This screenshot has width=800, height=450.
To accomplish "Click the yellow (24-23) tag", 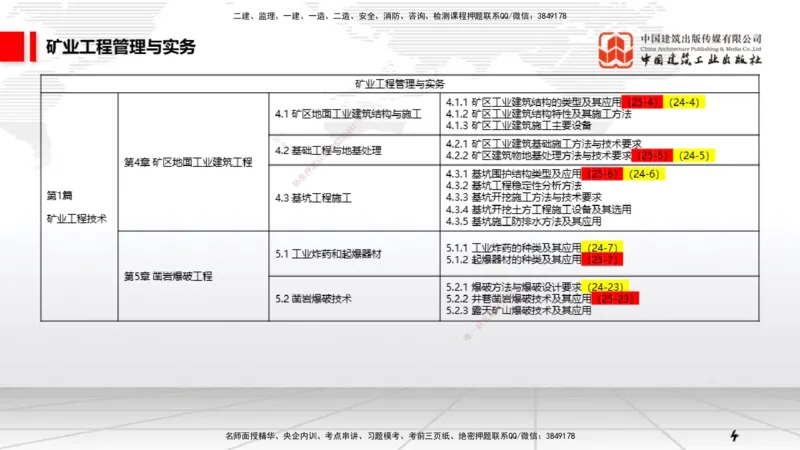I will 606,287.
